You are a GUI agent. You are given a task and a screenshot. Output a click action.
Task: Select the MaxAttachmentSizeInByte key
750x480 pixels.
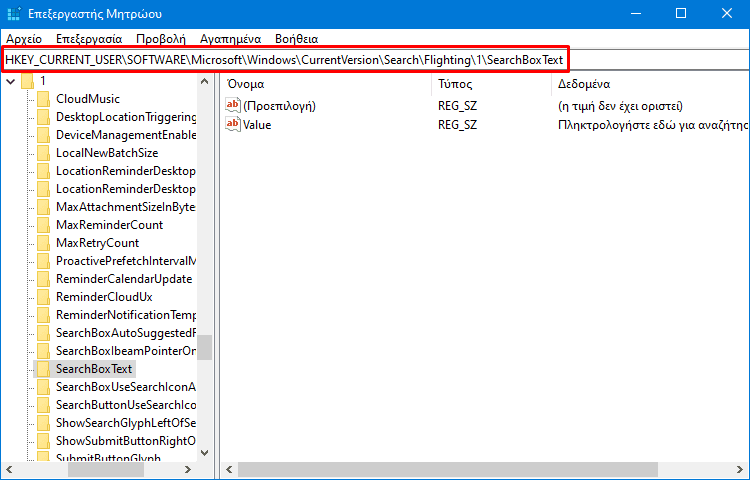pos(126,207)
